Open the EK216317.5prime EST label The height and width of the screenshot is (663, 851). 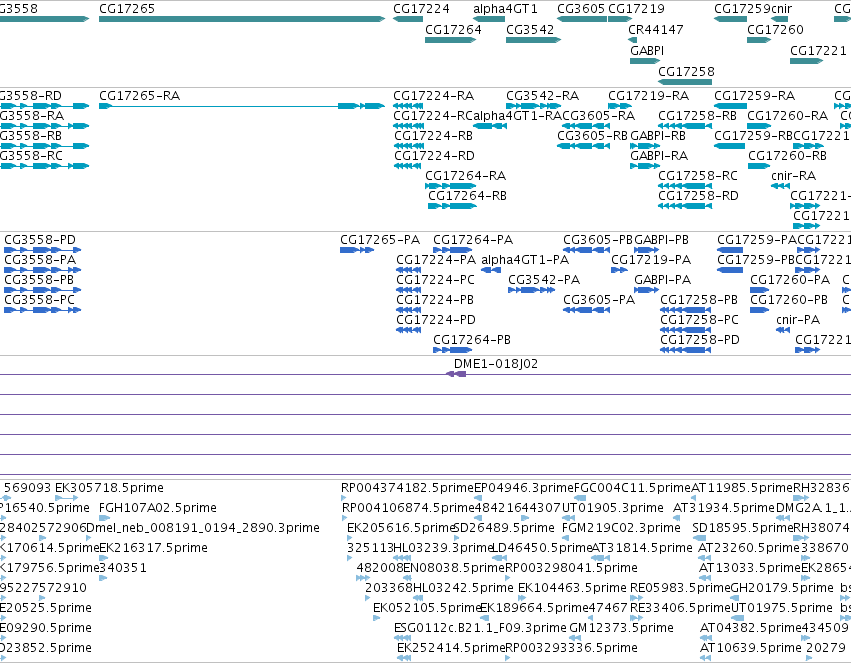coord(154,548)
